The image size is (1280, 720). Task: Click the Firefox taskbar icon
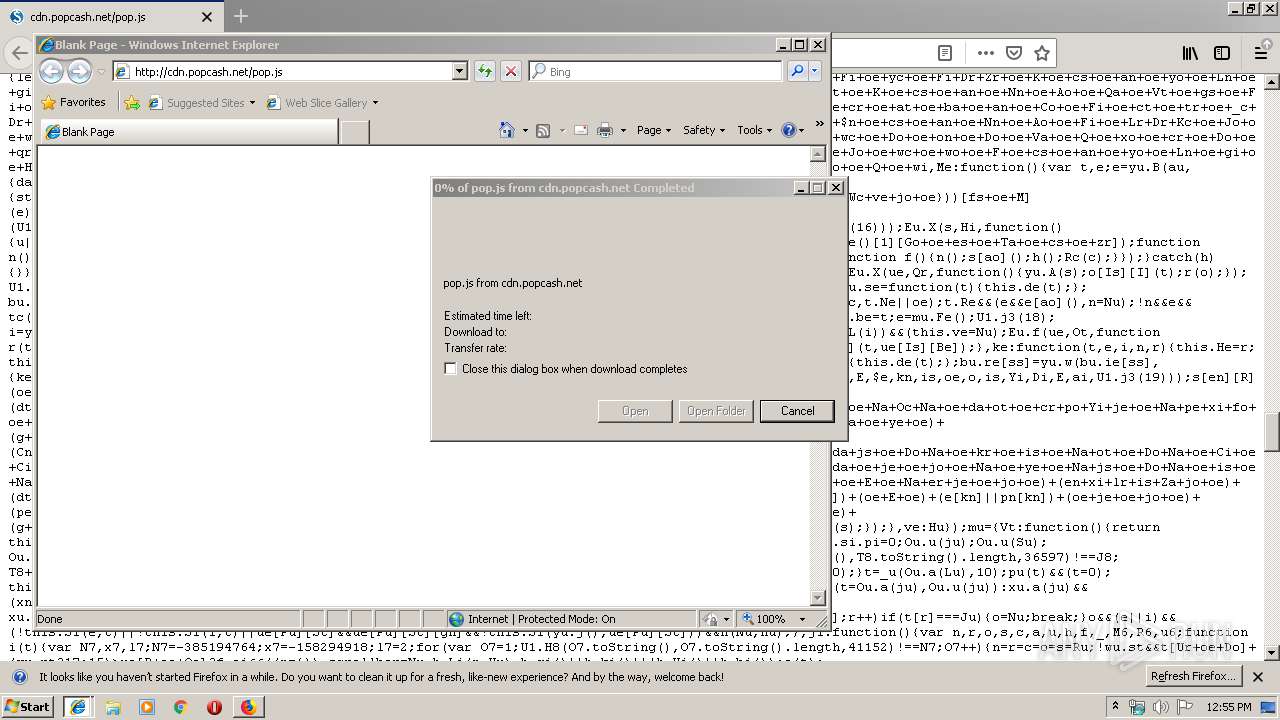click(248, 707)
